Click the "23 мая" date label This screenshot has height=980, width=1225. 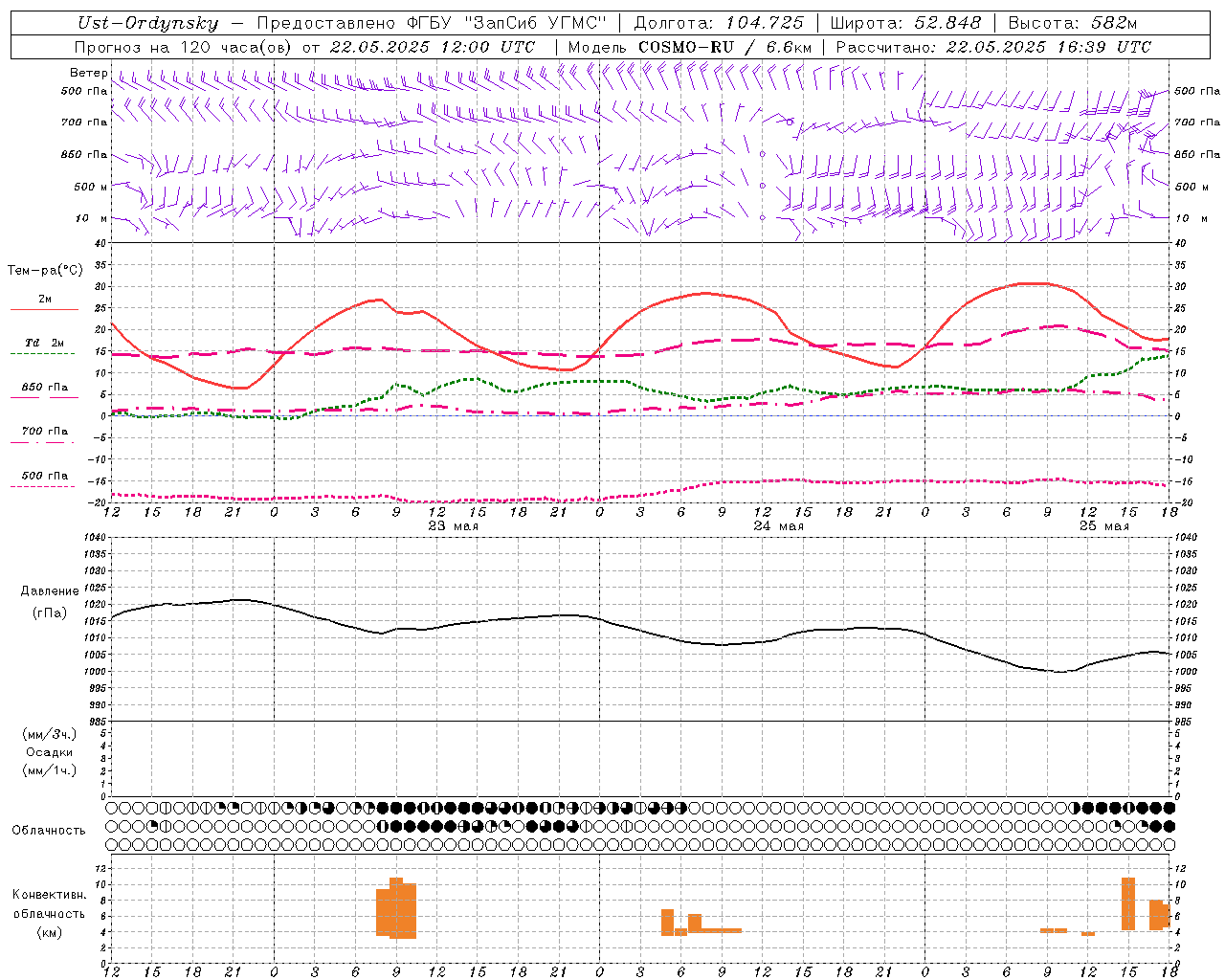[453, 526]
